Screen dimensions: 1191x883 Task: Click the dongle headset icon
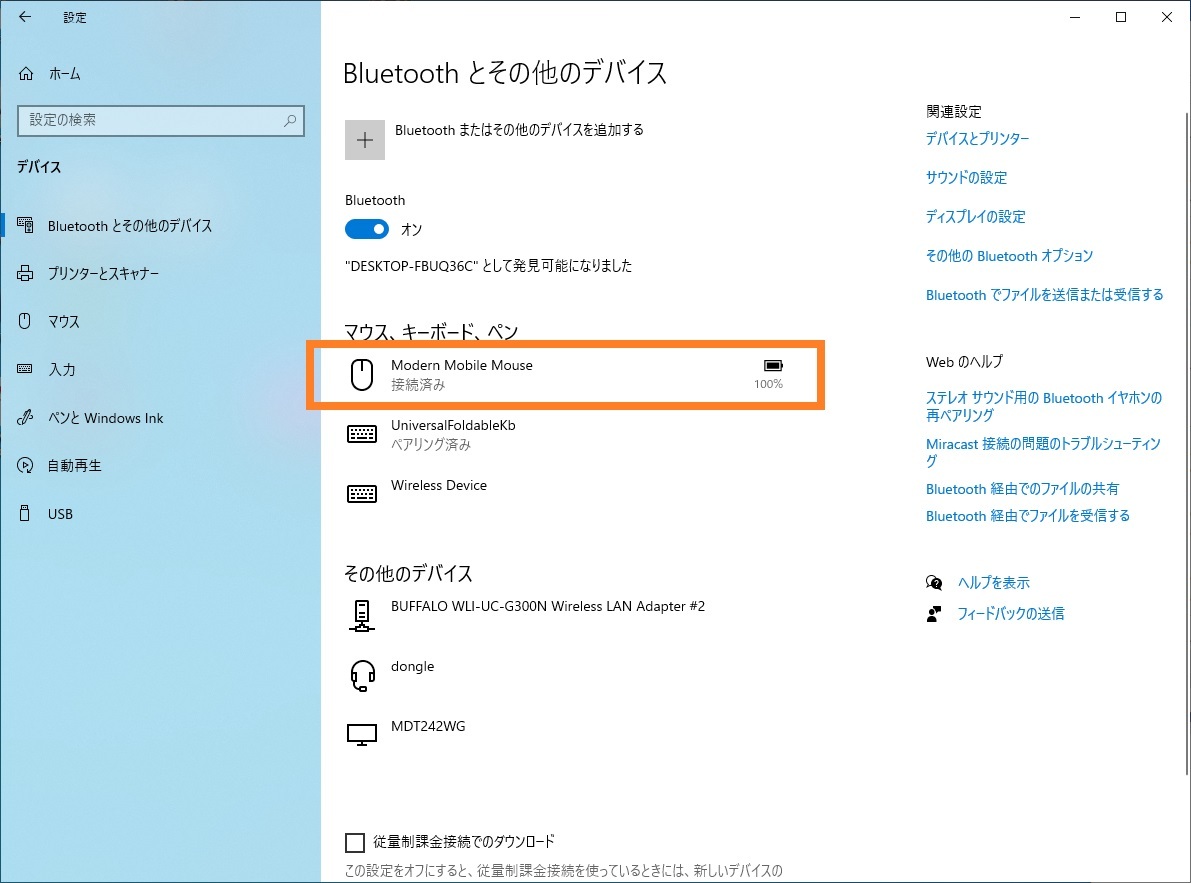(x=362, y=675)
